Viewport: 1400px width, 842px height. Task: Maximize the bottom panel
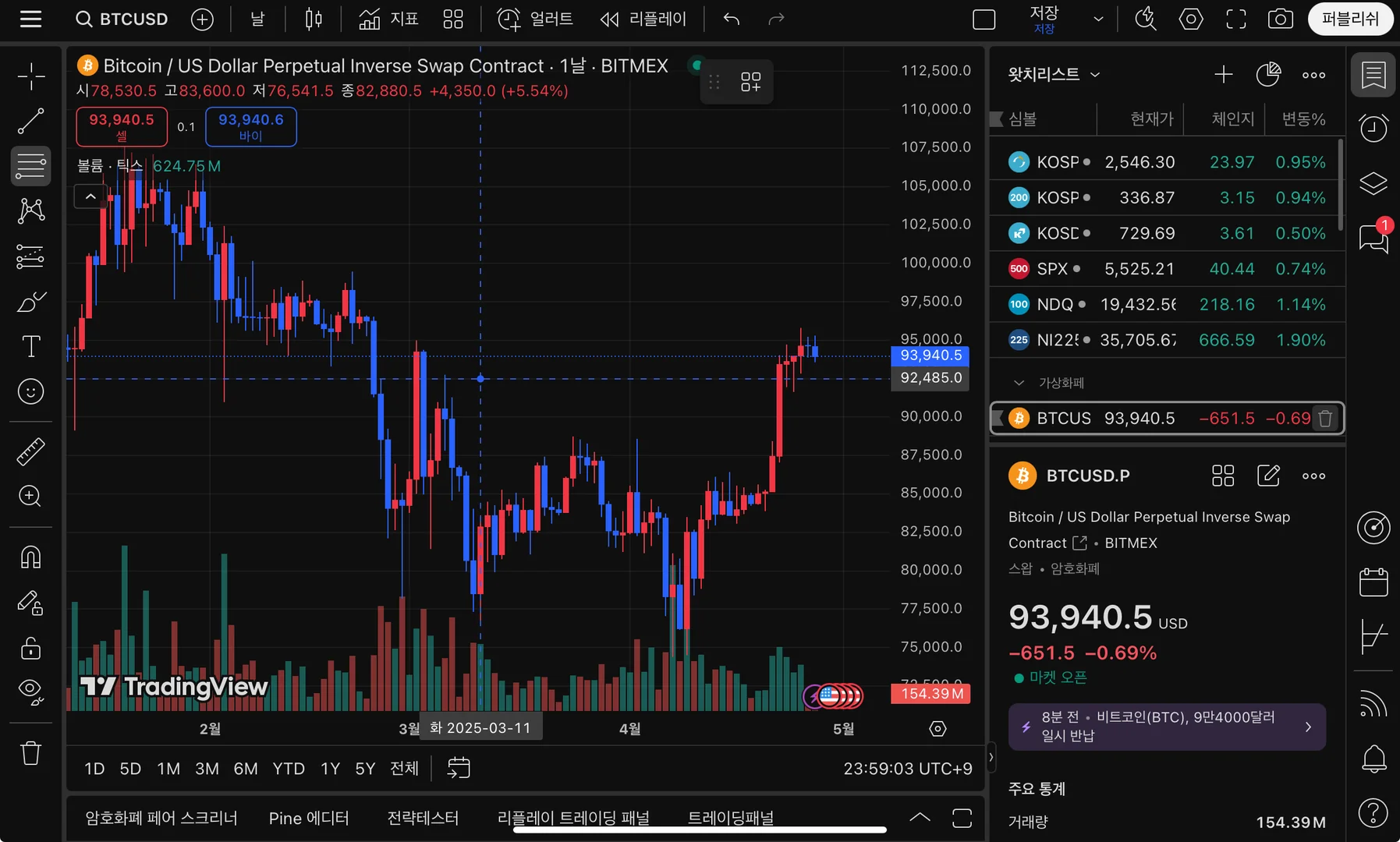962,818
